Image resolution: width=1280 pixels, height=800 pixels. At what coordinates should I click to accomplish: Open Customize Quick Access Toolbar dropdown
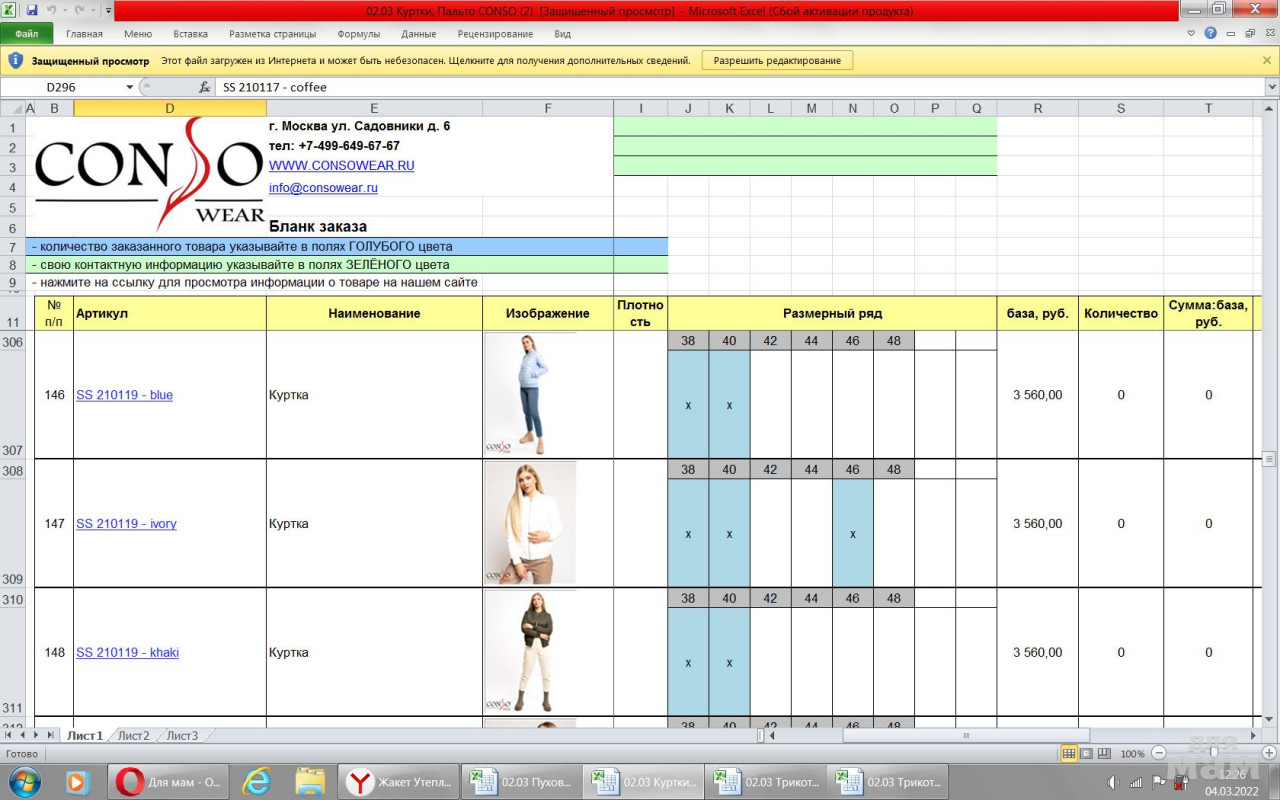click(107, 10)
